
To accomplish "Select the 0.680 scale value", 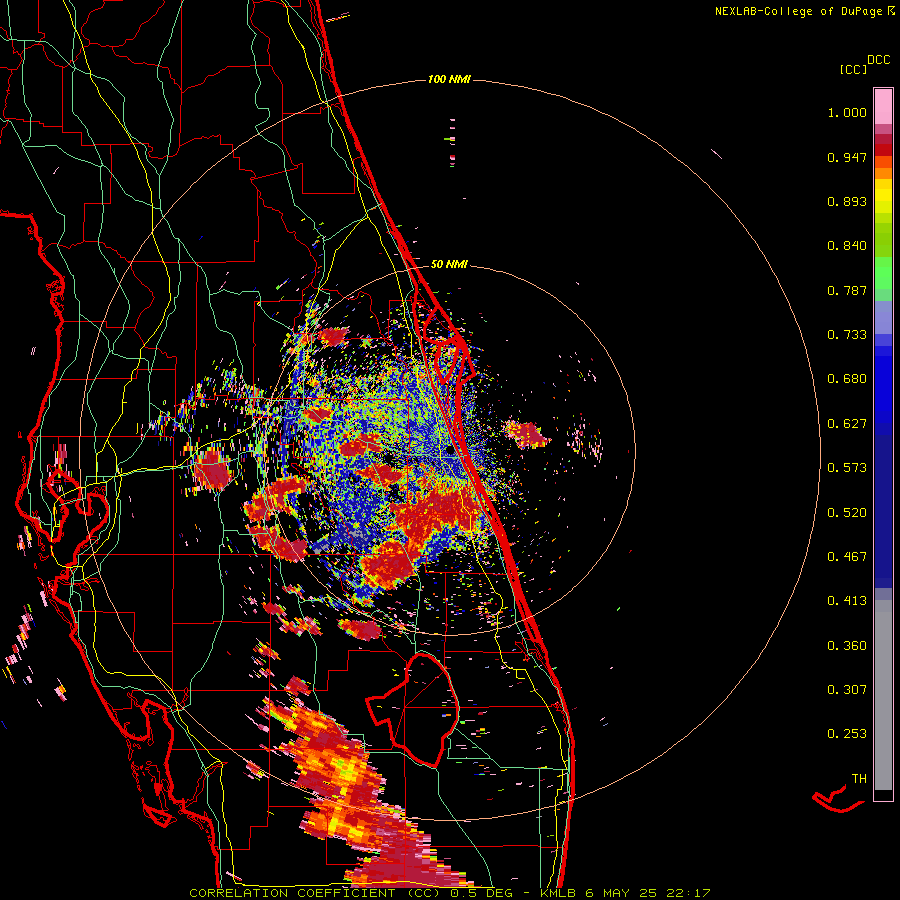I will pos(847,379).
